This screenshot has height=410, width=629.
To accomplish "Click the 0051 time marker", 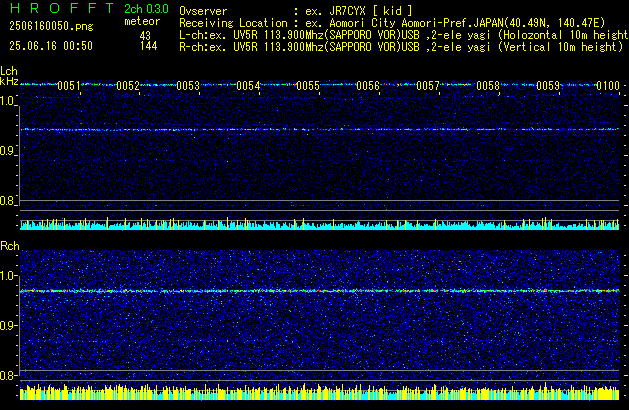I will pyautogui.click(x=69, y=86).
